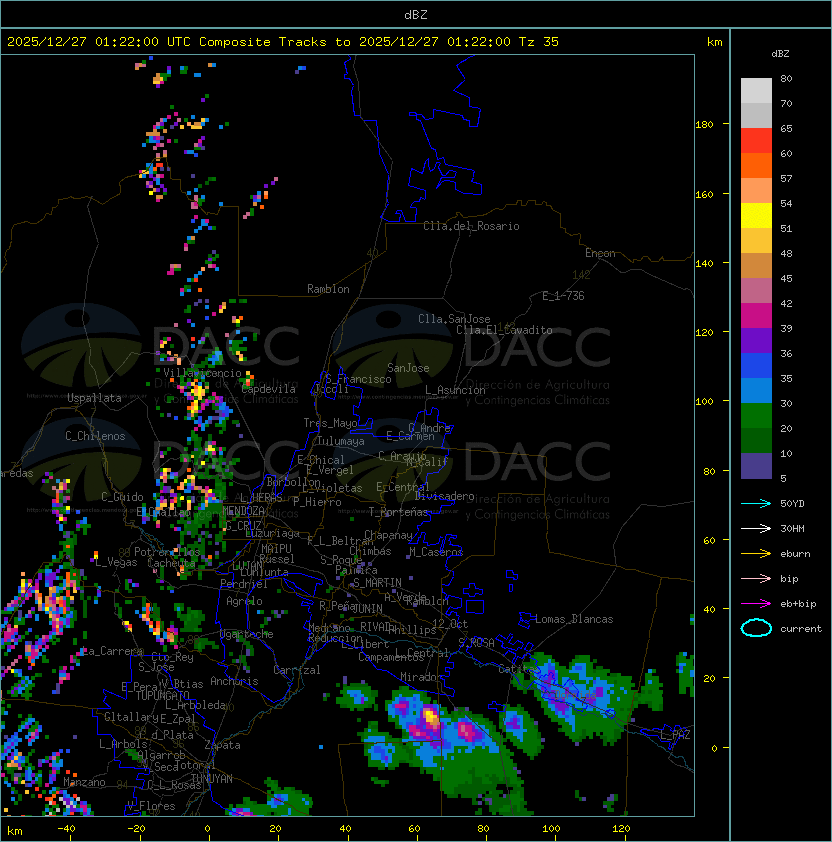Click the 'dBZ' title at top
This screenshot has width=832, height=842.
[x=416, y=15]
